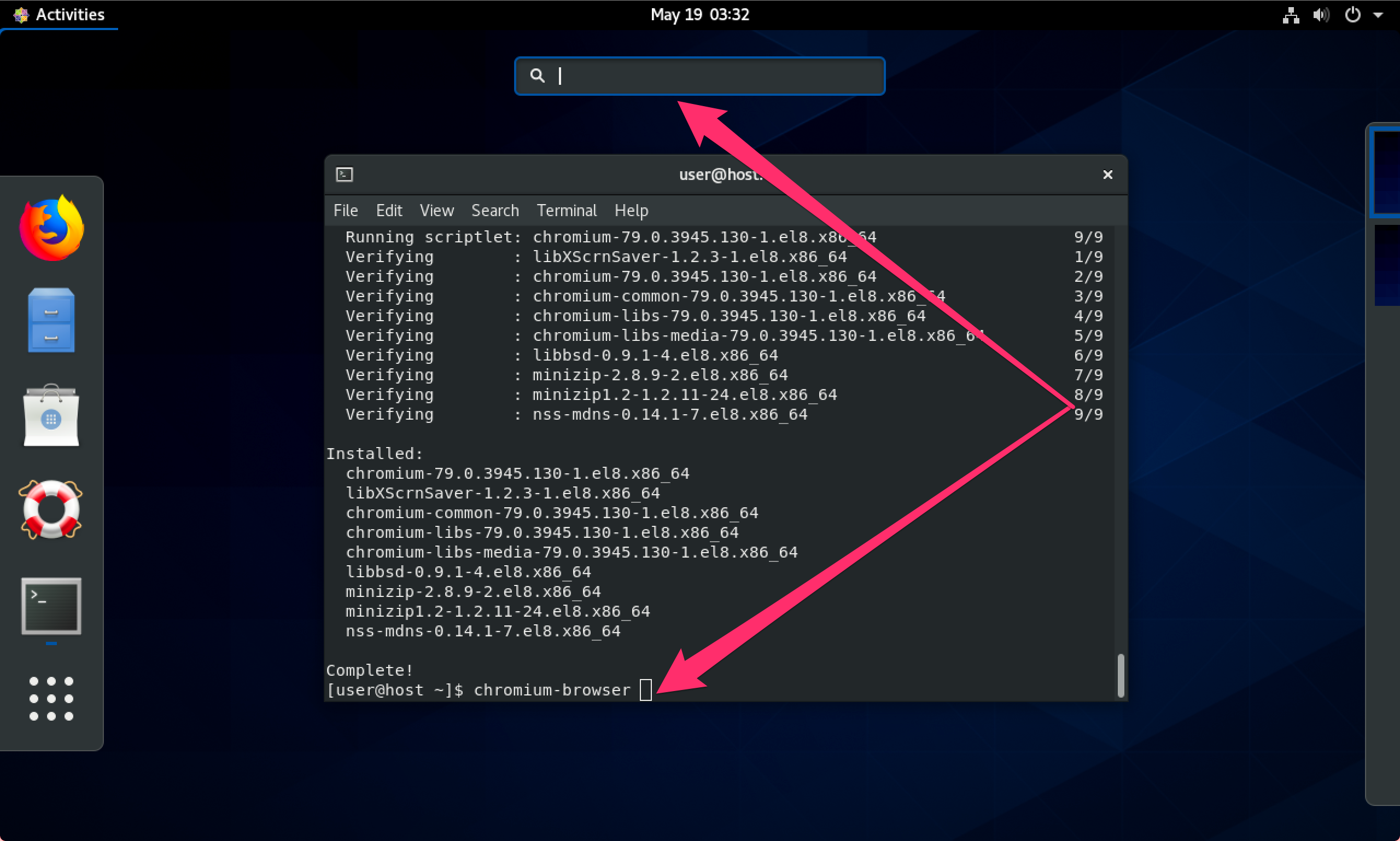
Task: Click the volume speaker icon
Action: pos(1321,15)
